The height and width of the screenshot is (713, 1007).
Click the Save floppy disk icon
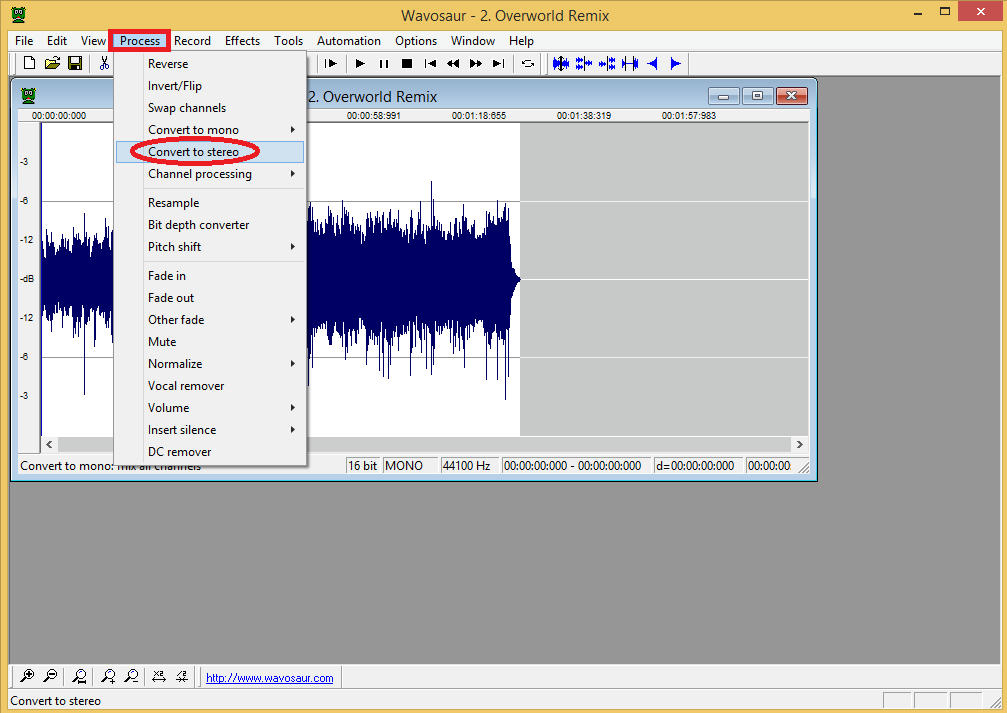75,64
